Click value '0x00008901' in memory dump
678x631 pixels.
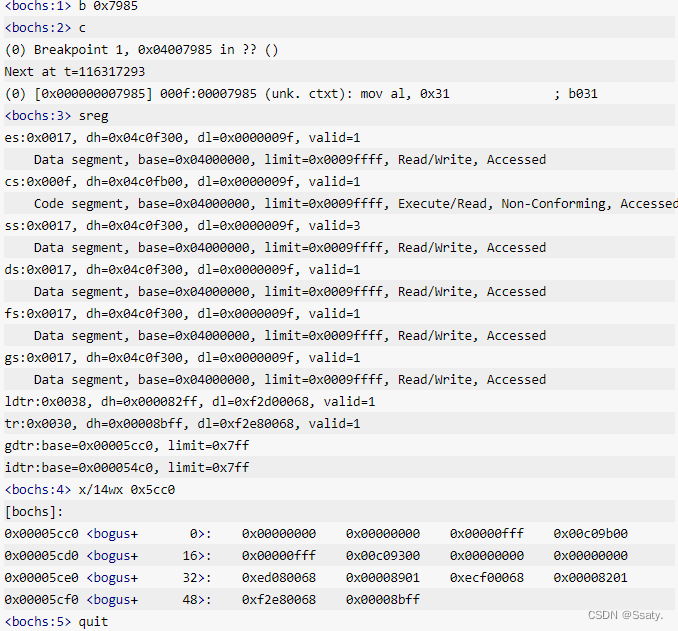383,578
